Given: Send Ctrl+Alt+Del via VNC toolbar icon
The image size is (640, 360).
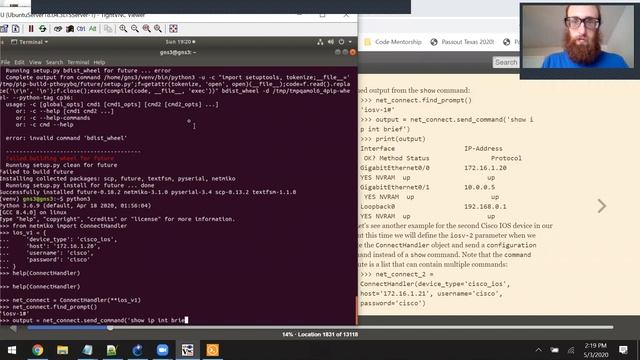Looking at the screenshot, I should click(x=58, y=29).
